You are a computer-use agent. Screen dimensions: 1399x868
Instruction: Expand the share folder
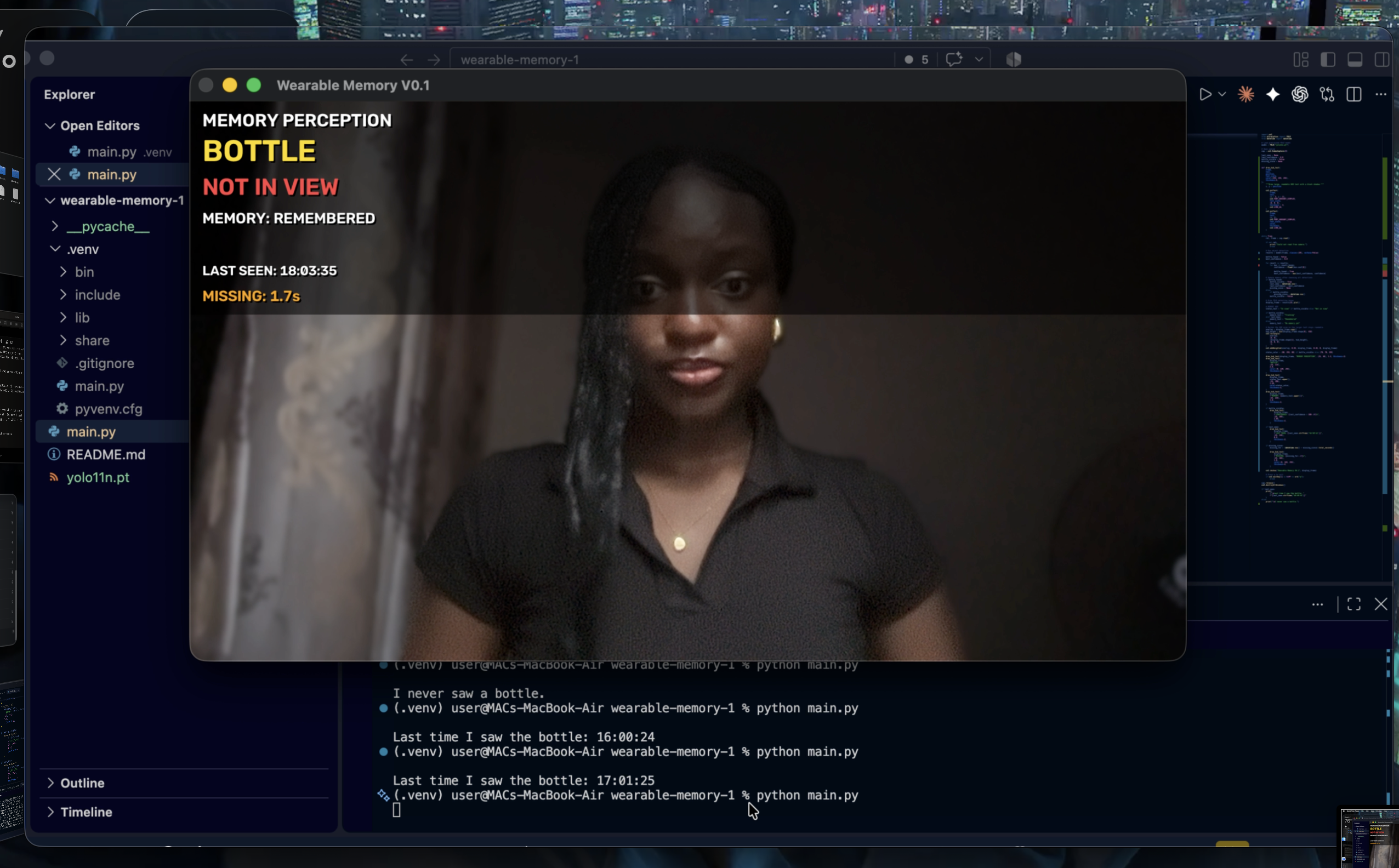tap(92, 340)
